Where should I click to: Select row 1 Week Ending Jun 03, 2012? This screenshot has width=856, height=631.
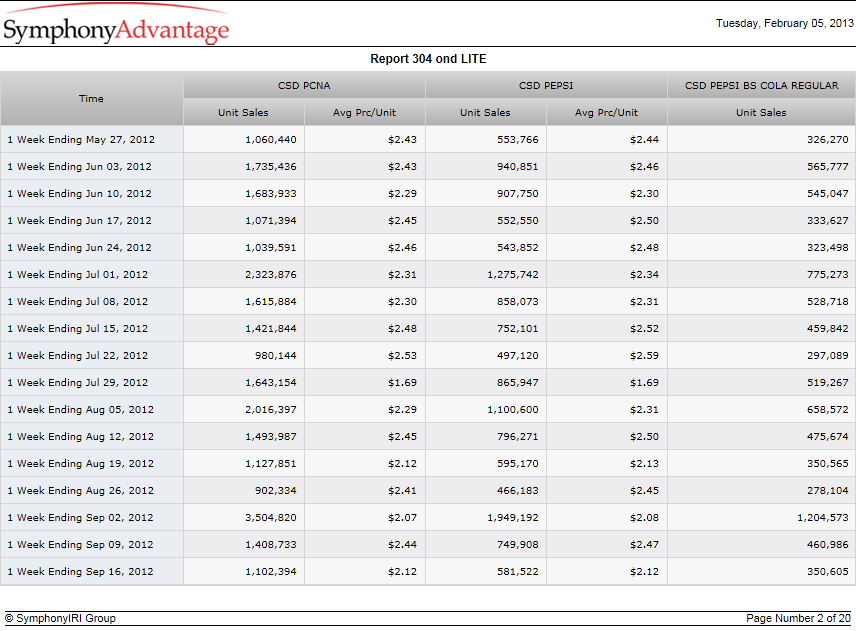[428, 166]
